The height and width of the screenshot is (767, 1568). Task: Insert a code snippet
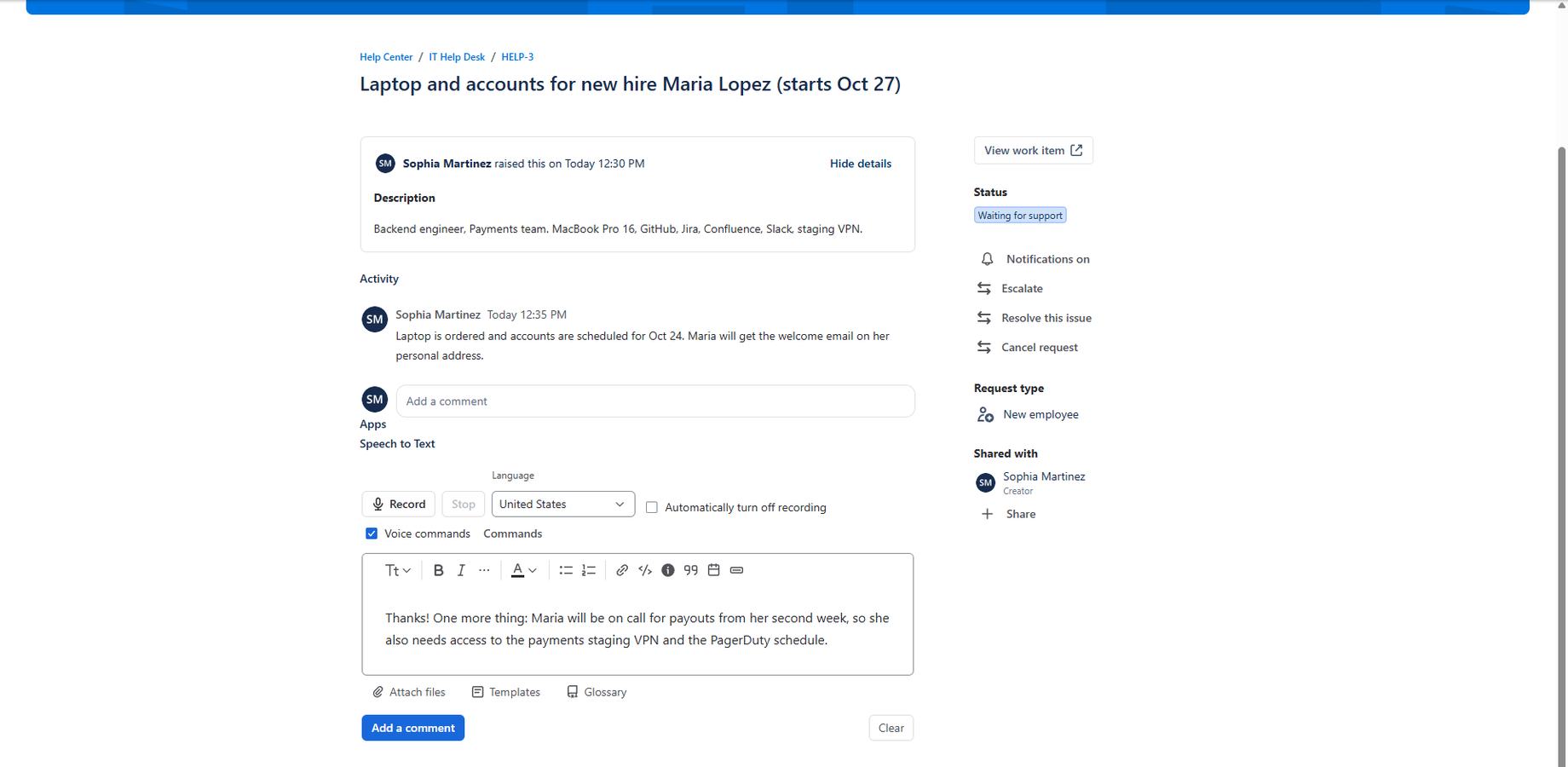645,570
